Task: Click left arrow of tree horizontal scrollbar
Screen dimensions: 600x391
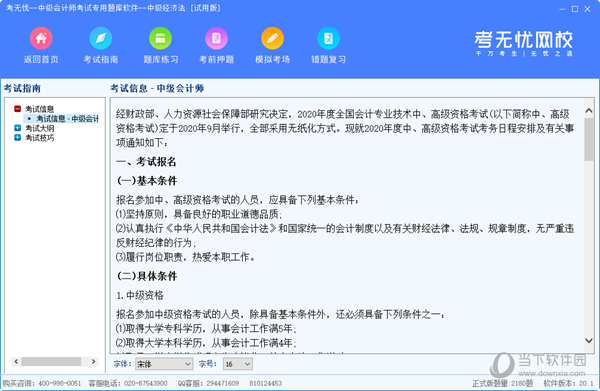Action: pos(16,362)
